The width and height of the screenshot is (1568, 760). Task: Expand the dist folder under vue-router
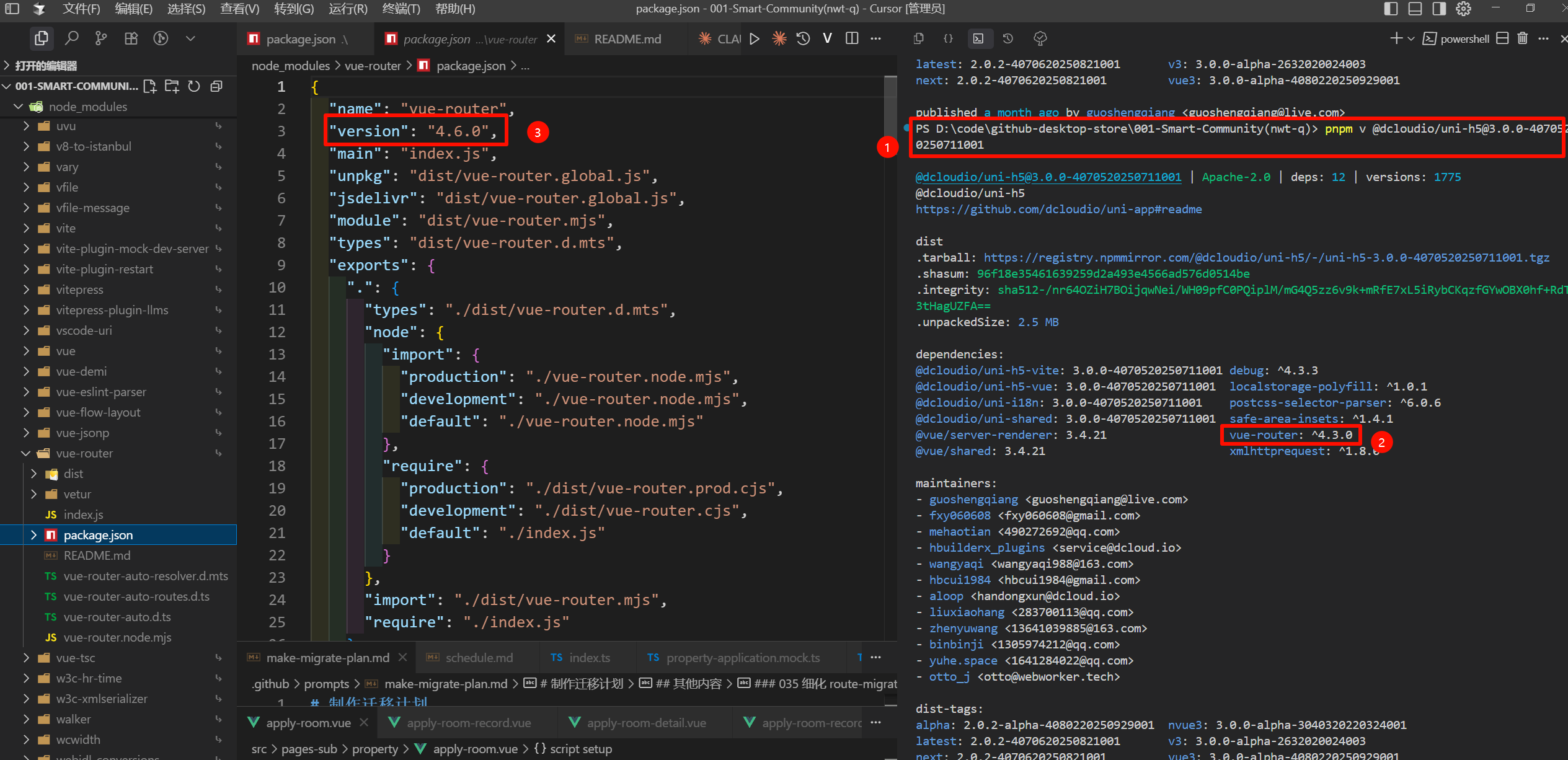click(x=73, y=474)
